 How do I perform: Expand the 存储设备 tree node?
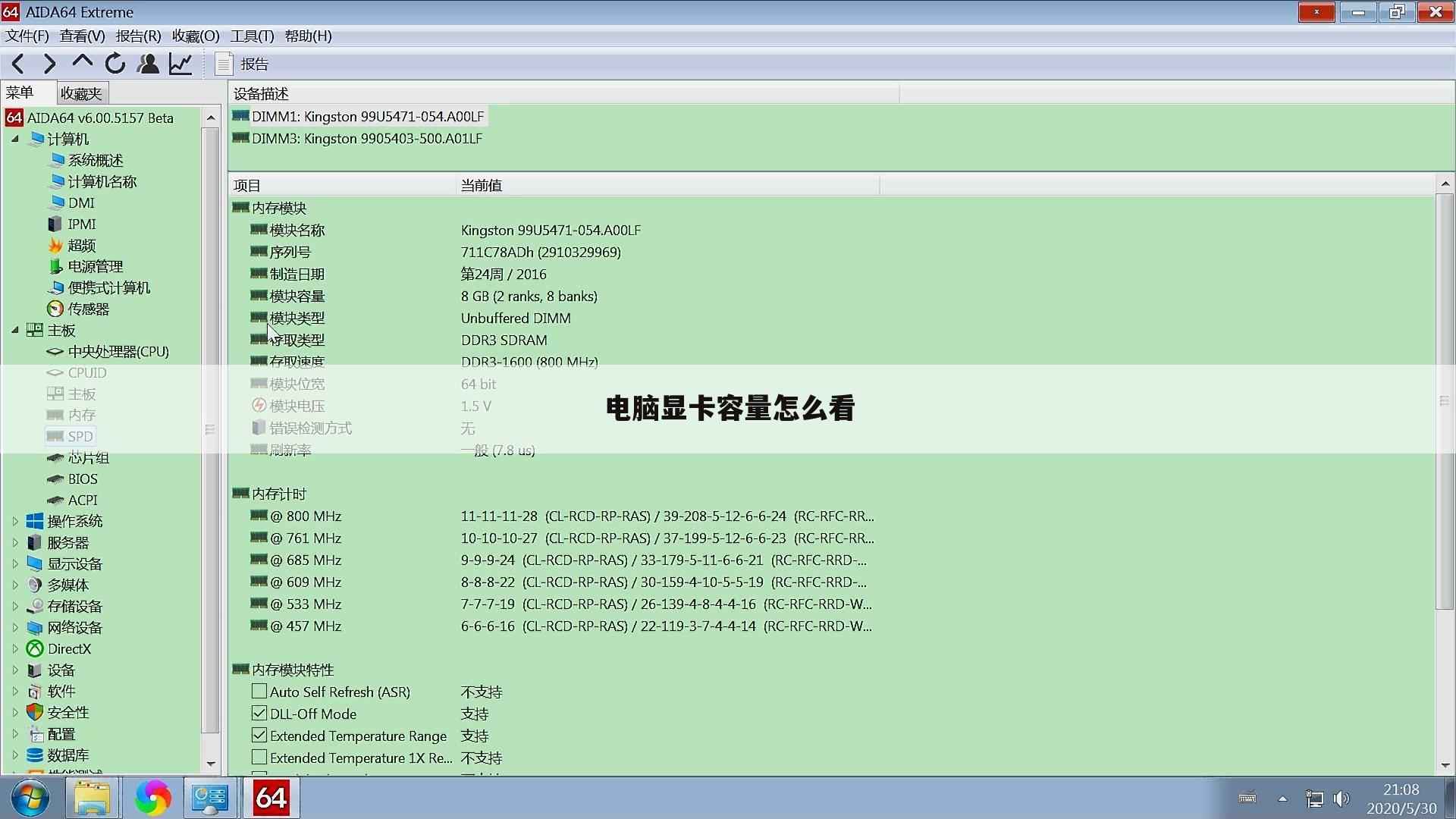tap(15, 606)
